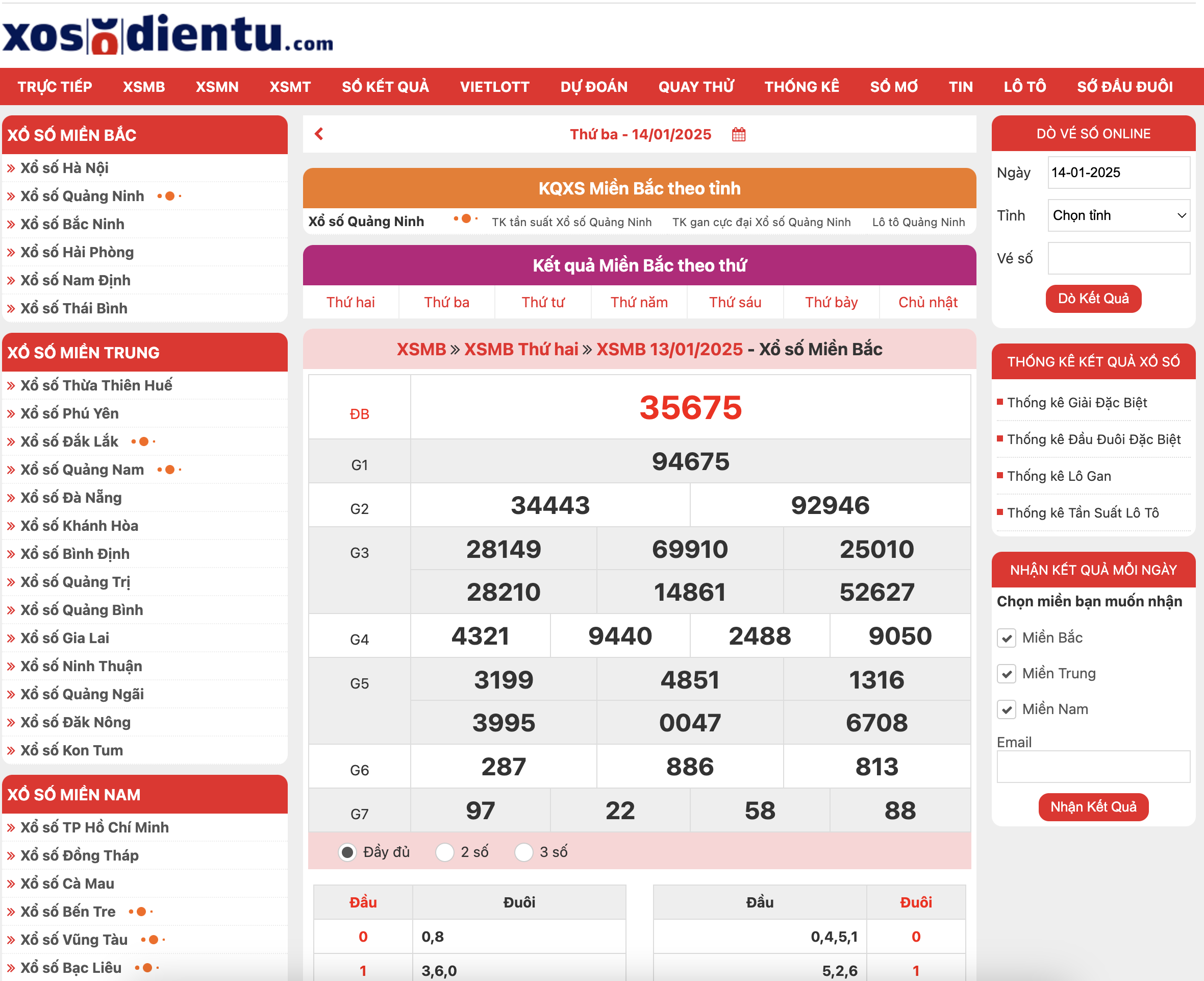Select the Đầy đủ radio option
The height and width of the screenshot is (981, 1204).
coord(347,851)
